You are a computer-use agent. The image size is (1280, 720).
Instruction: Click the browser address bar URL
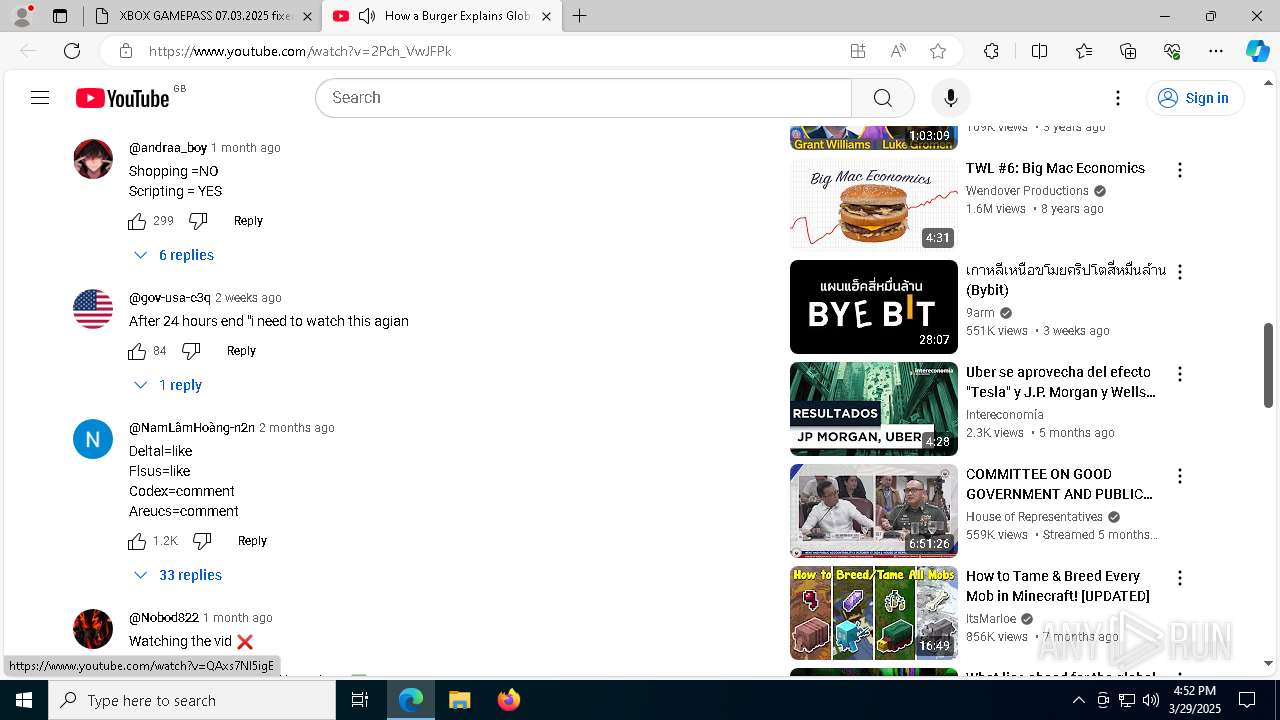[x=300, y=51]
